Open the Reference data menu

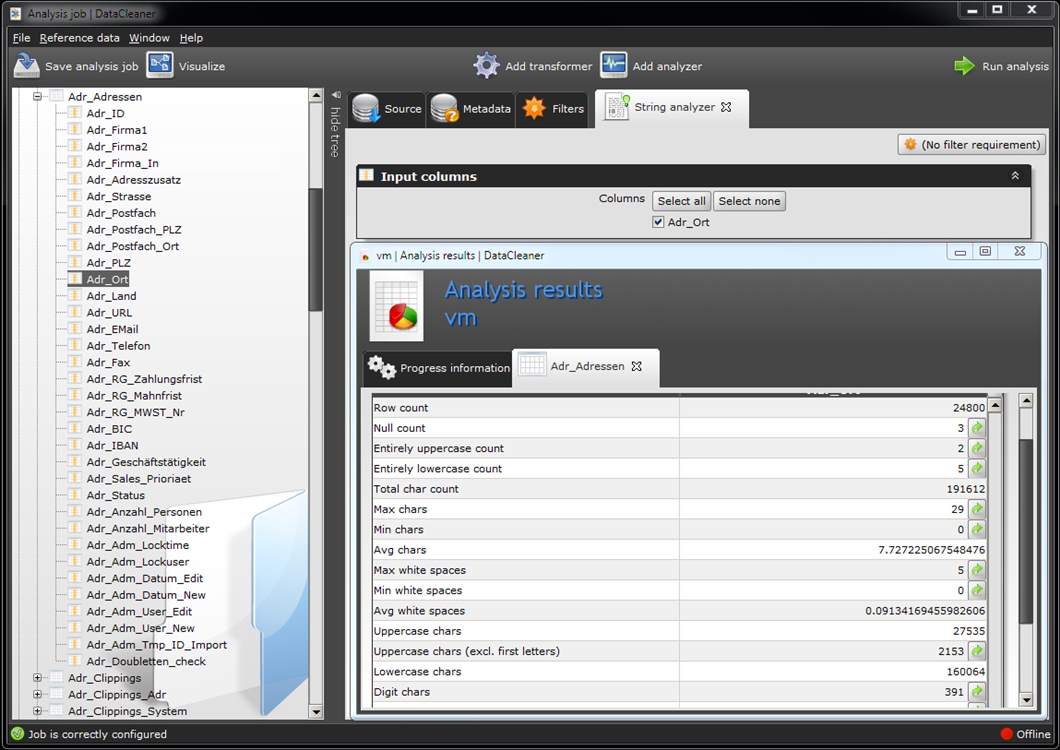pos(79,38)
